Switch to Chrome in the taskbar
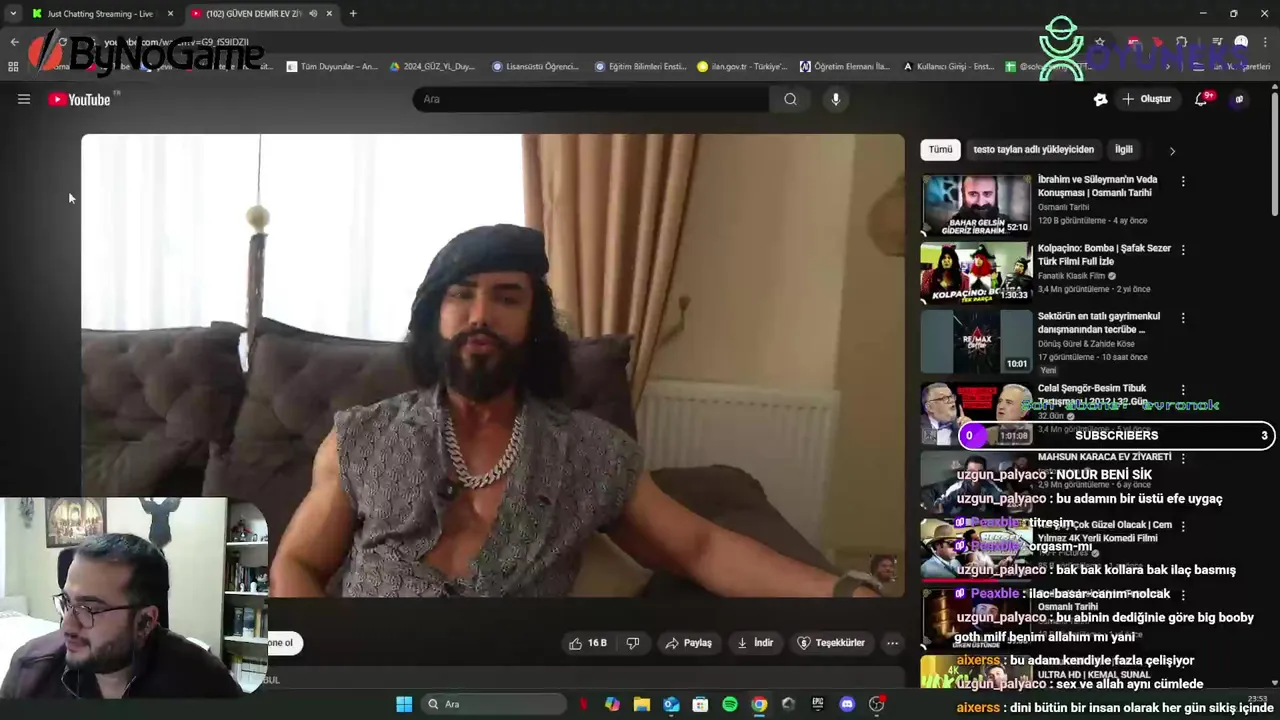Image resolution: width=1280 pixels, height=720 pixels. [759, 704]
